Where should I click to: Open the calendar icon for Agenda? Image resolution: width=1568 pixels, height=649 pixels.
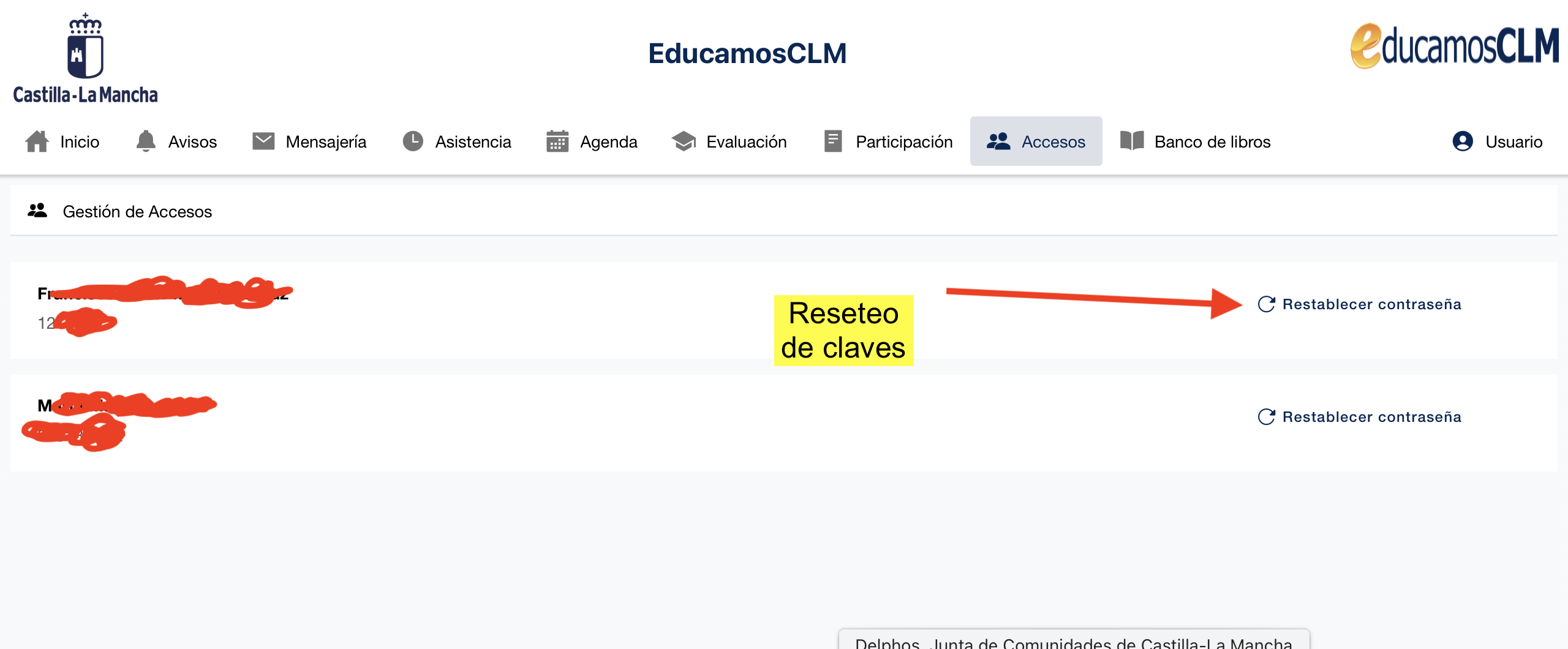click(x=557, y=141)
